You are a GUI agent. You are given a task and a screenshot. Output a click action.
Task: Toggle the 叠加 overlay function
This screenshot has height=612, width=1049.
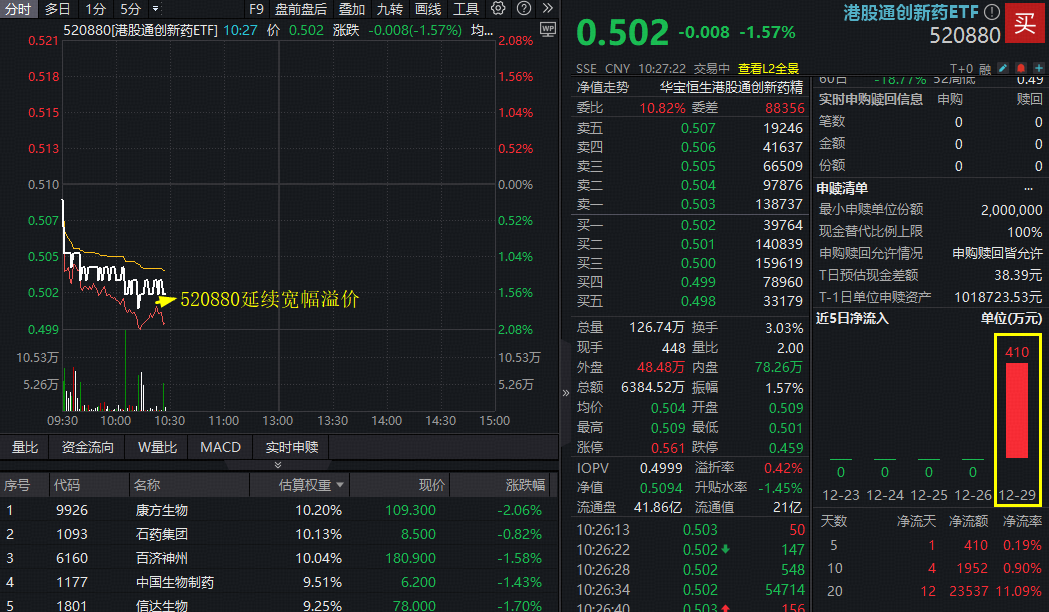pos(352,8)
